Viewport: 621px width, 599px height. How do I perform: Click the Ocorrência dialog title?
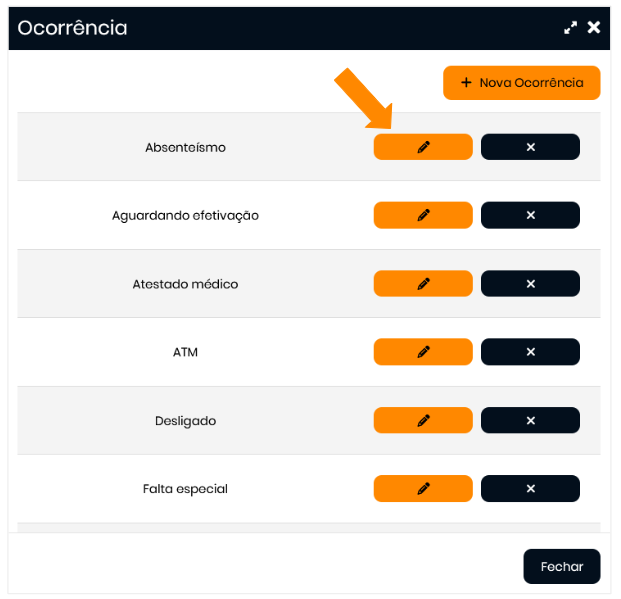72,28
